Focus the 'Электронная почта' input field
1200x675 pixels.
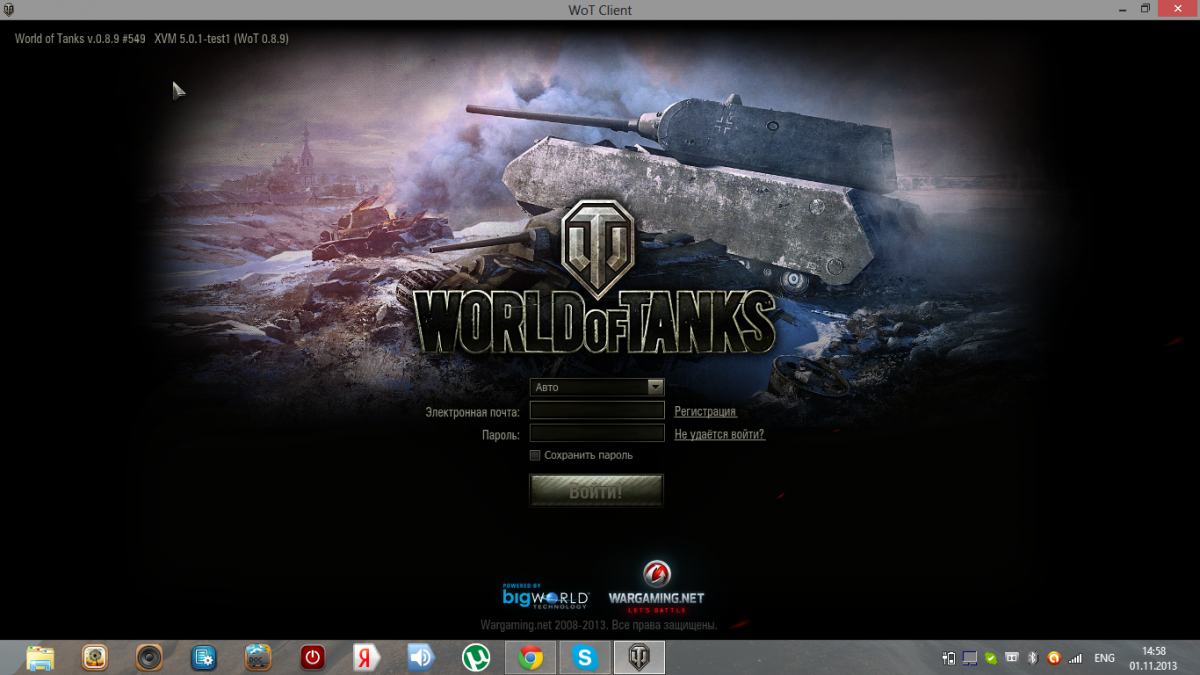[597, 410]
